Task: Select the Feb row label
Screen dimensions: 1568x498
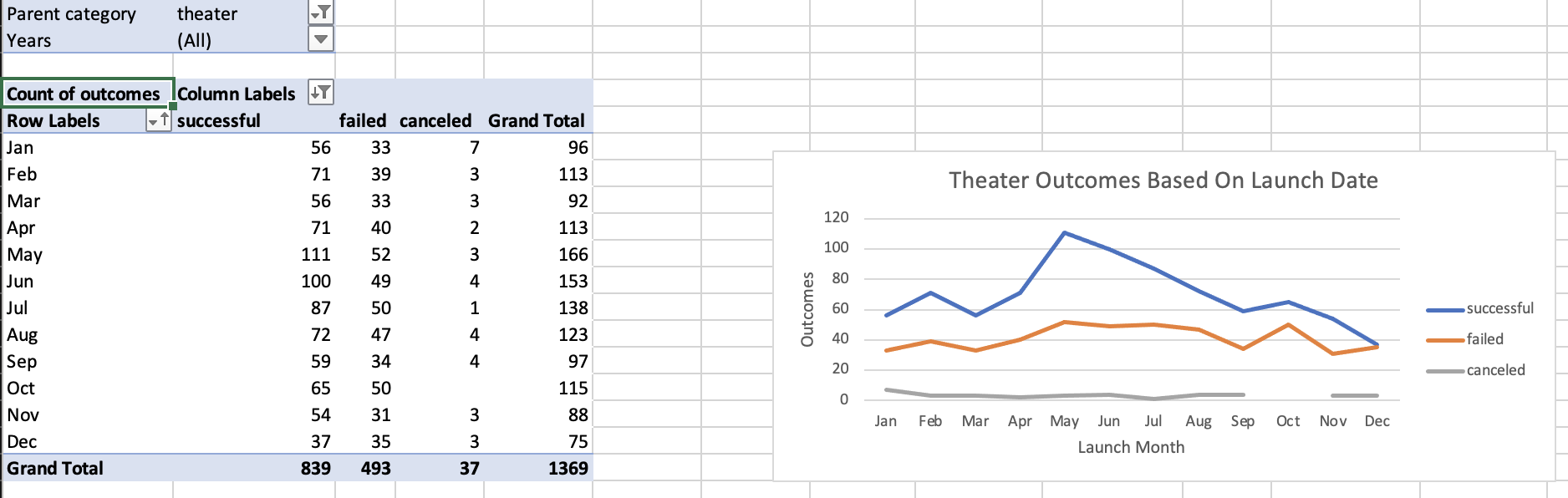Action: (22, 174)
